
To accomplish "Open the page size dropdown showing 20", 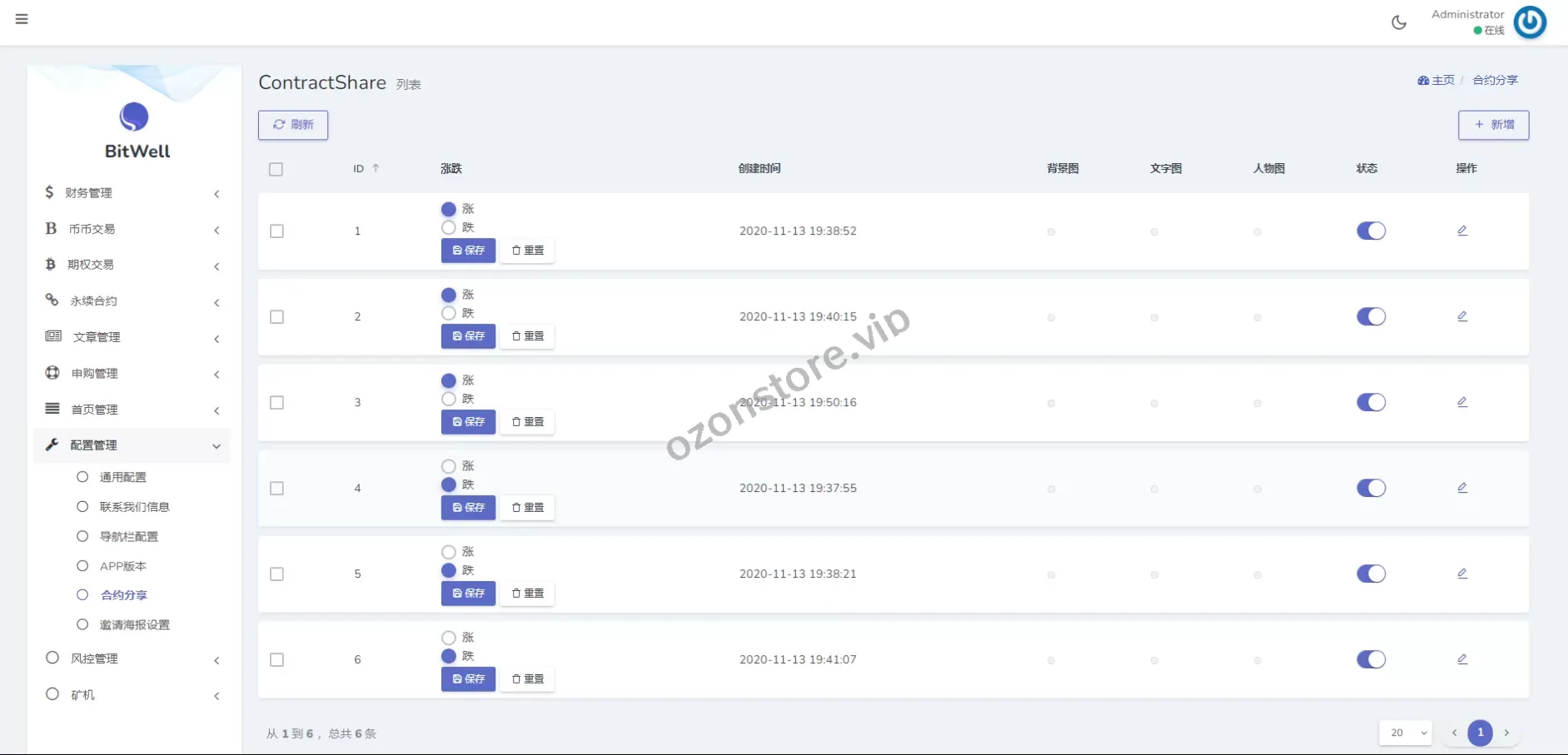I will (1405, 733).
